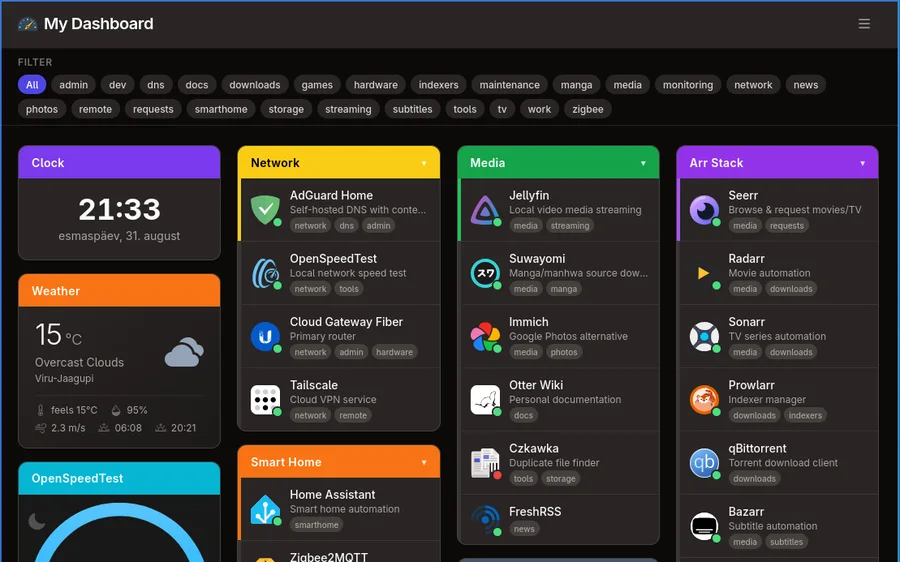Collapse the Media group arrow

[643, 163]
